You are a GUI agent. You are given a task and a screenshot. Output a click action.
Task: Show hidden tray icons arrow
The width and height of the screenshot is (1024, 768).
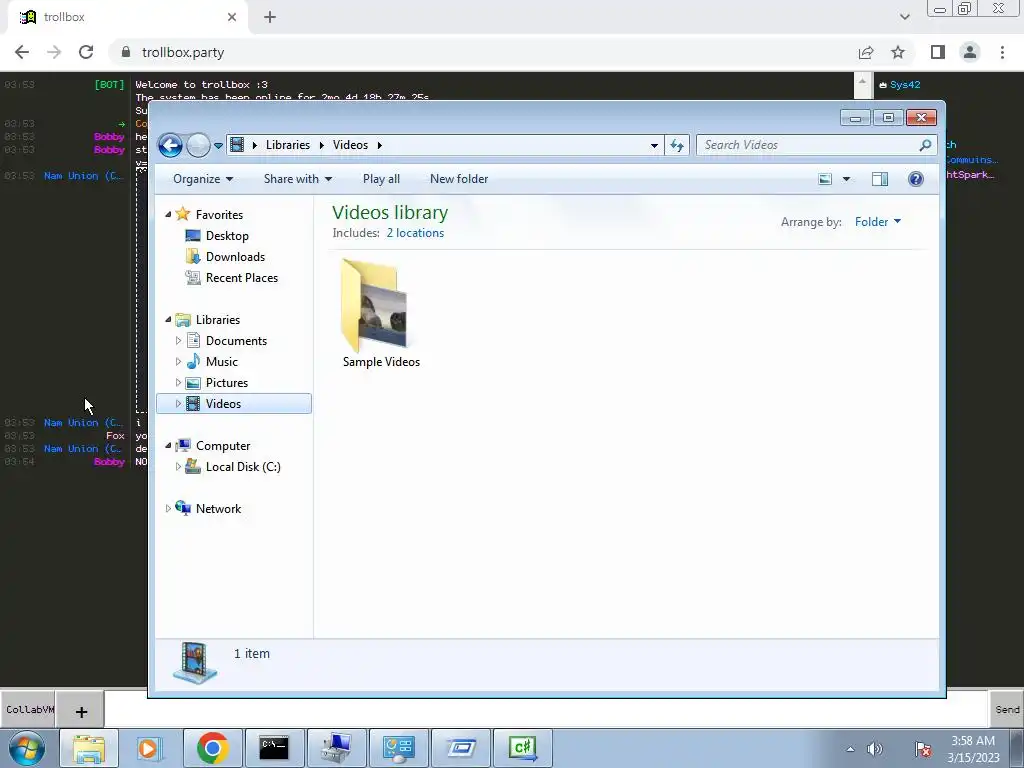[850, 749]
